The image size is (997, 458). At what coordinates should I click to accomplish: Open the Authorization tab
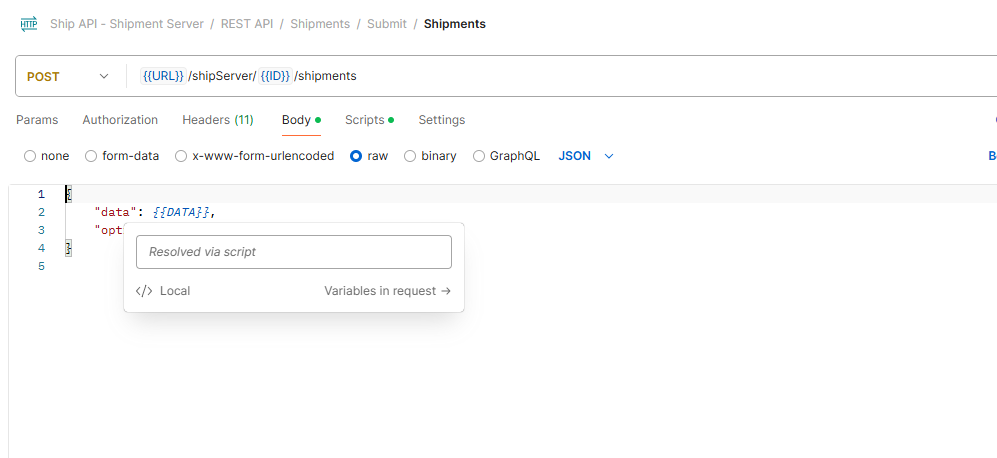pyautogui.click(x=120, y=120)
